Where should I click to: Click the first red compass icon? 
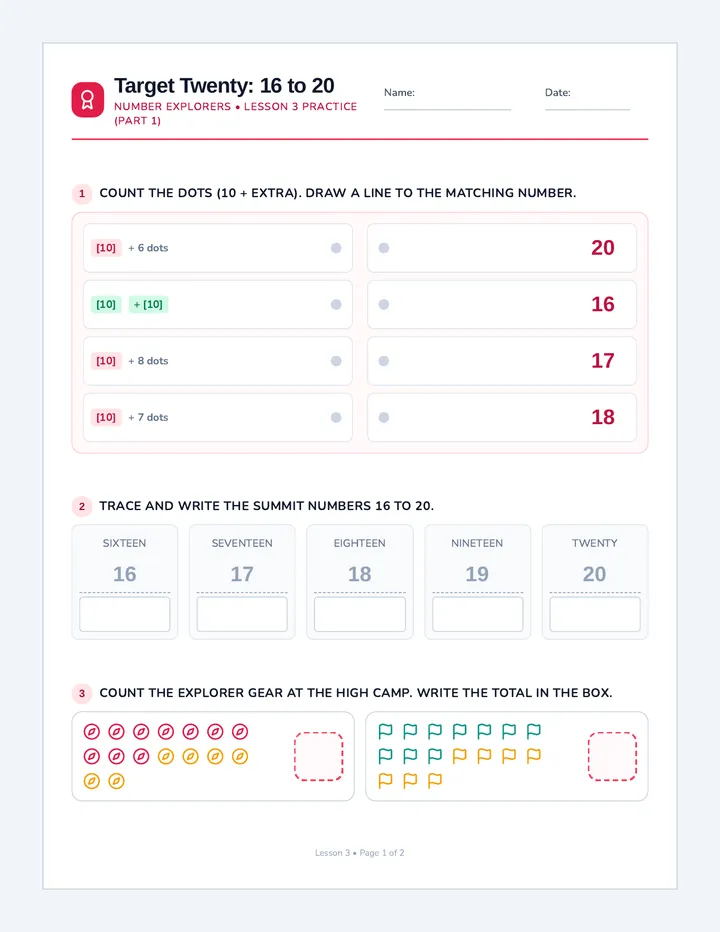92,732
